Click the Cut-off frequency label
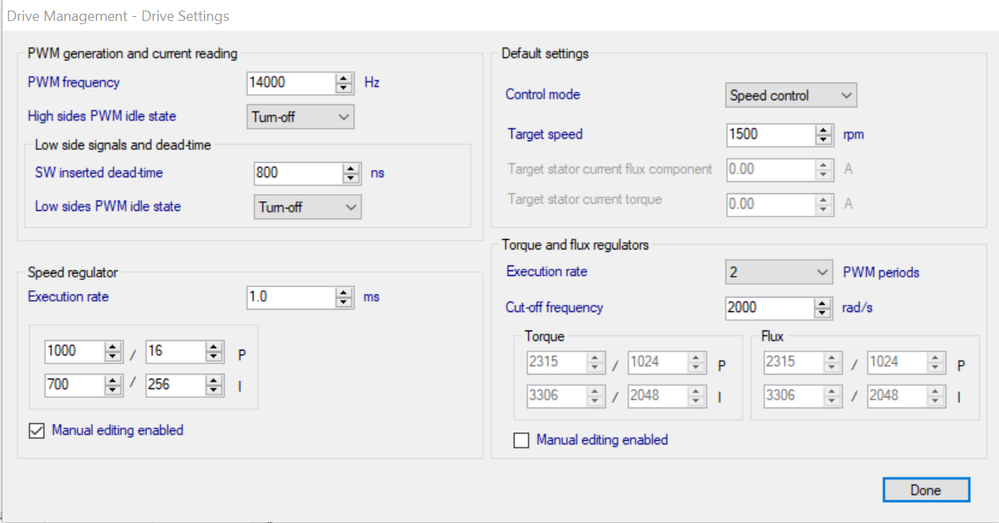 [554, 308]
